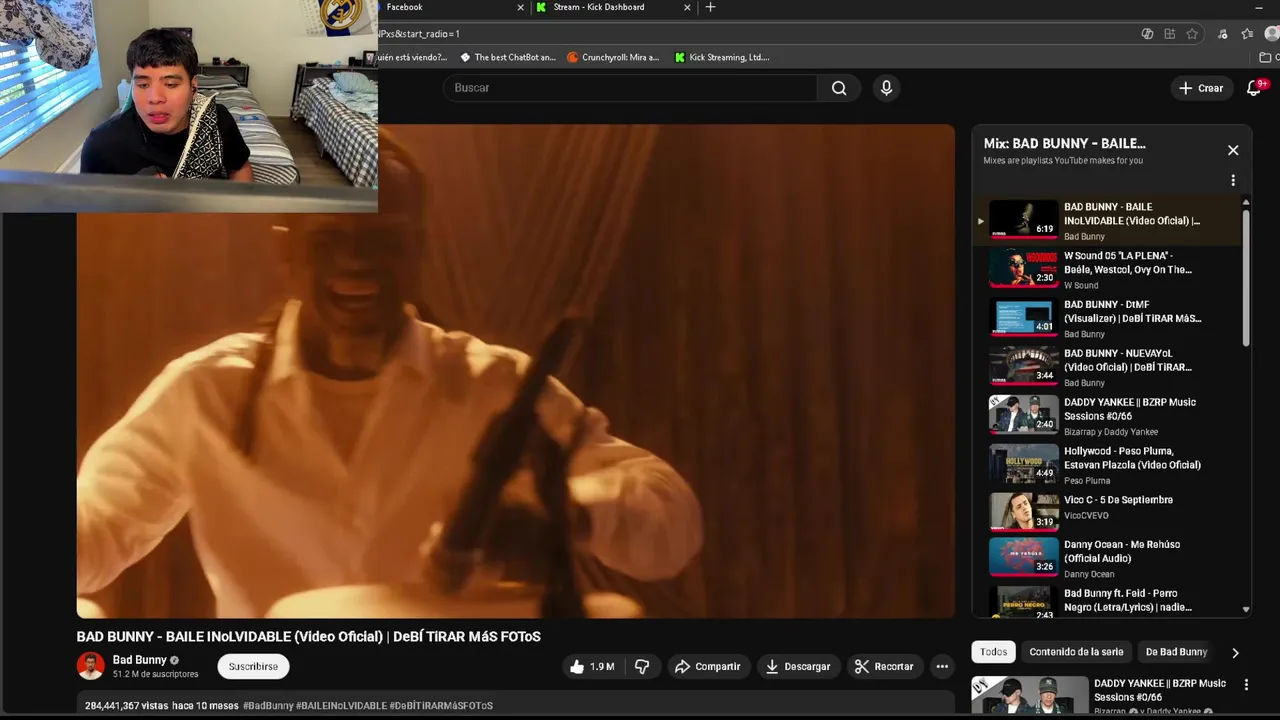Screen dimensions: 1280x720
Task: Open the Bad Bunny channel name link
Action: point(139,660)
